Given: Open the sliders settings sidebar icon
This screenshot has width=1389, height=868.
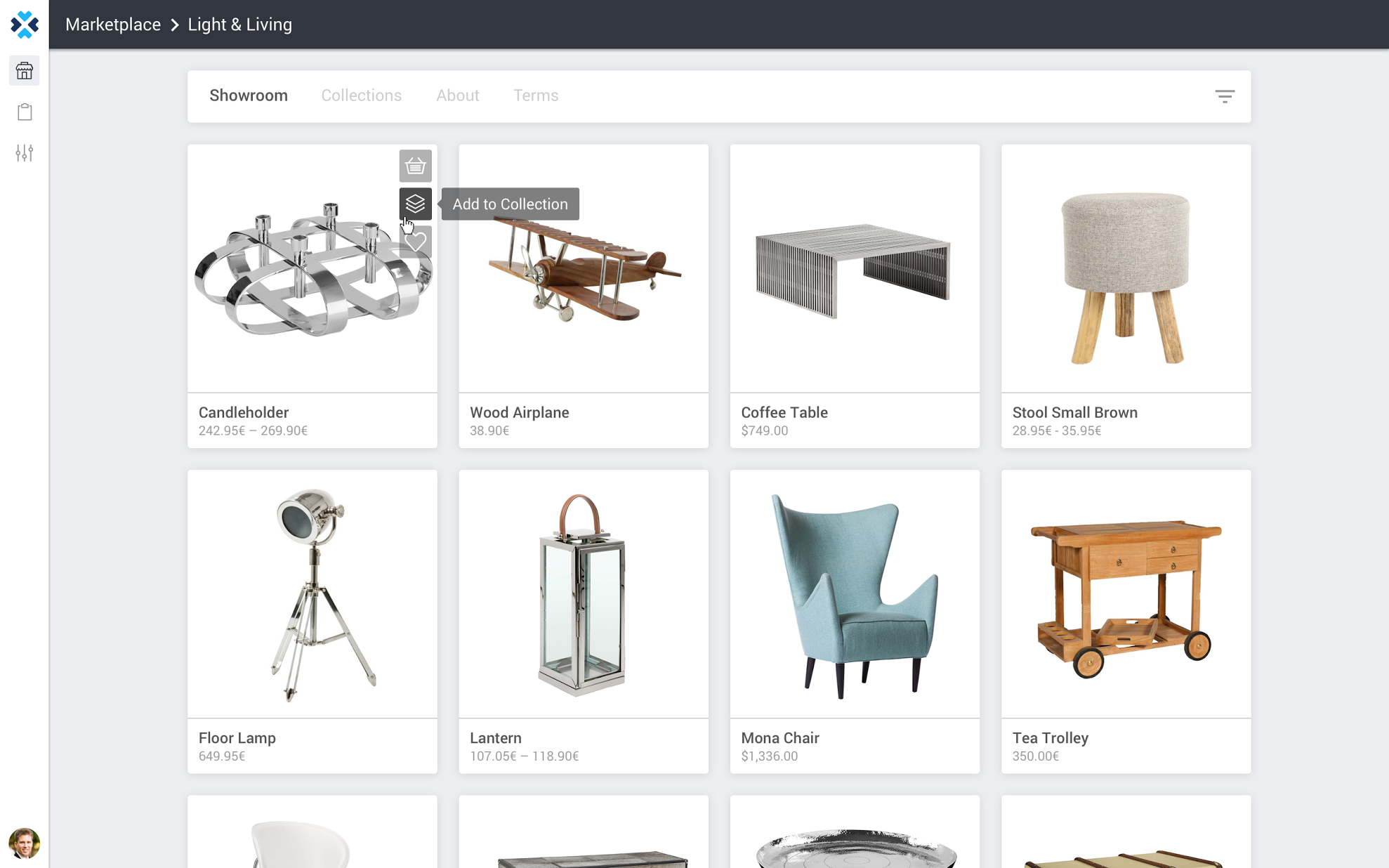Looking at the screenshot, I should point(25,153).
